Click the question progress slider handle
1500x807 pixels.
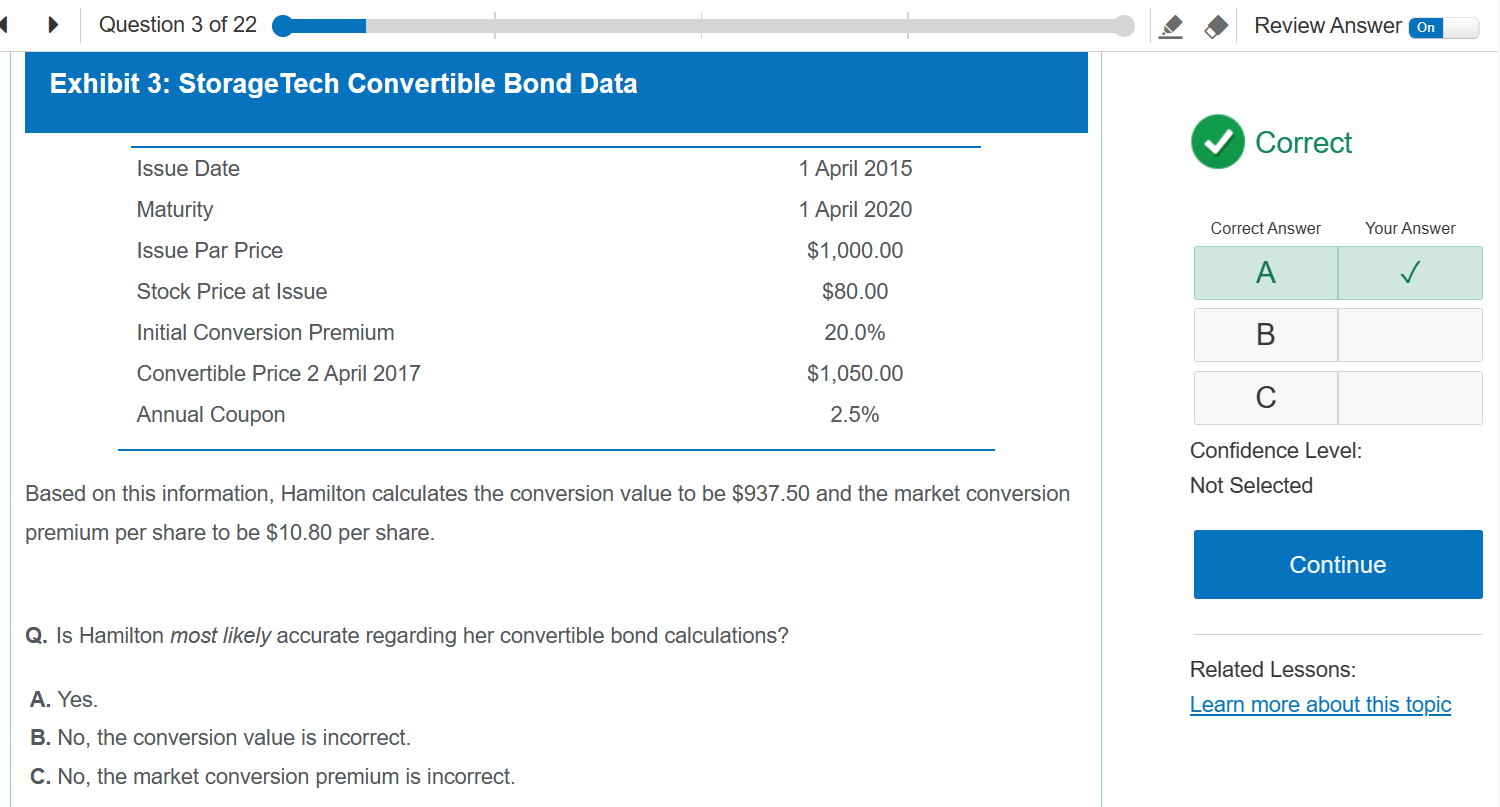tap(283, 26)
